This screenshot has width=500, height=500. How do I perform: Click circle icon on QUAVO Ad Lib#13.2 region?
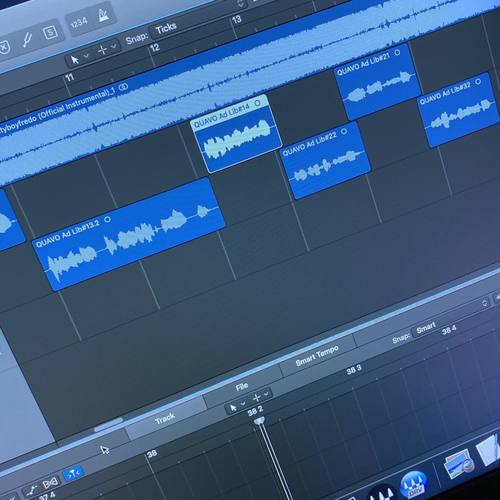click(x=107, y=220)
